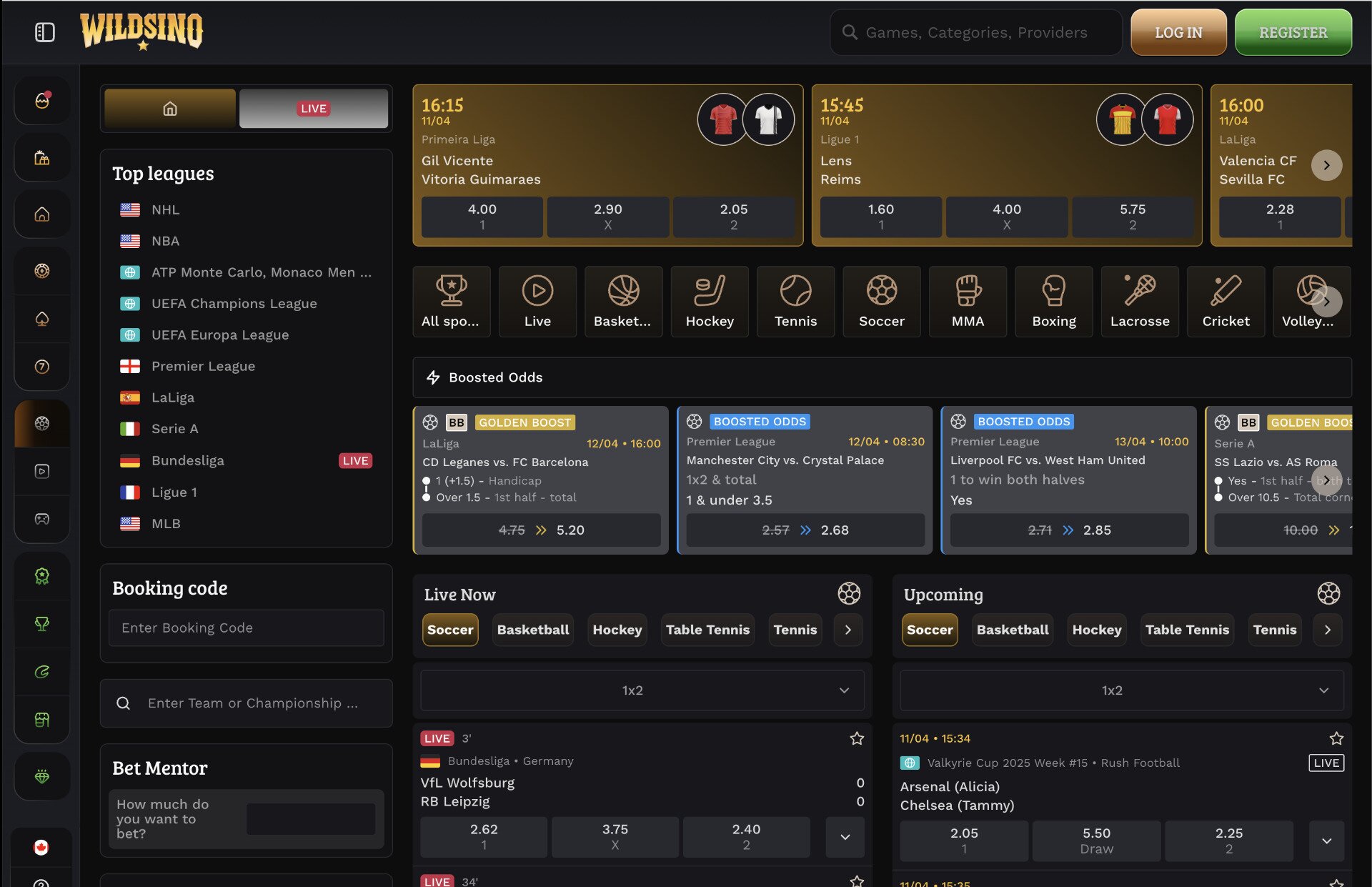
Task: Click the spade card-games icon in sidebar
Action: 41,319
